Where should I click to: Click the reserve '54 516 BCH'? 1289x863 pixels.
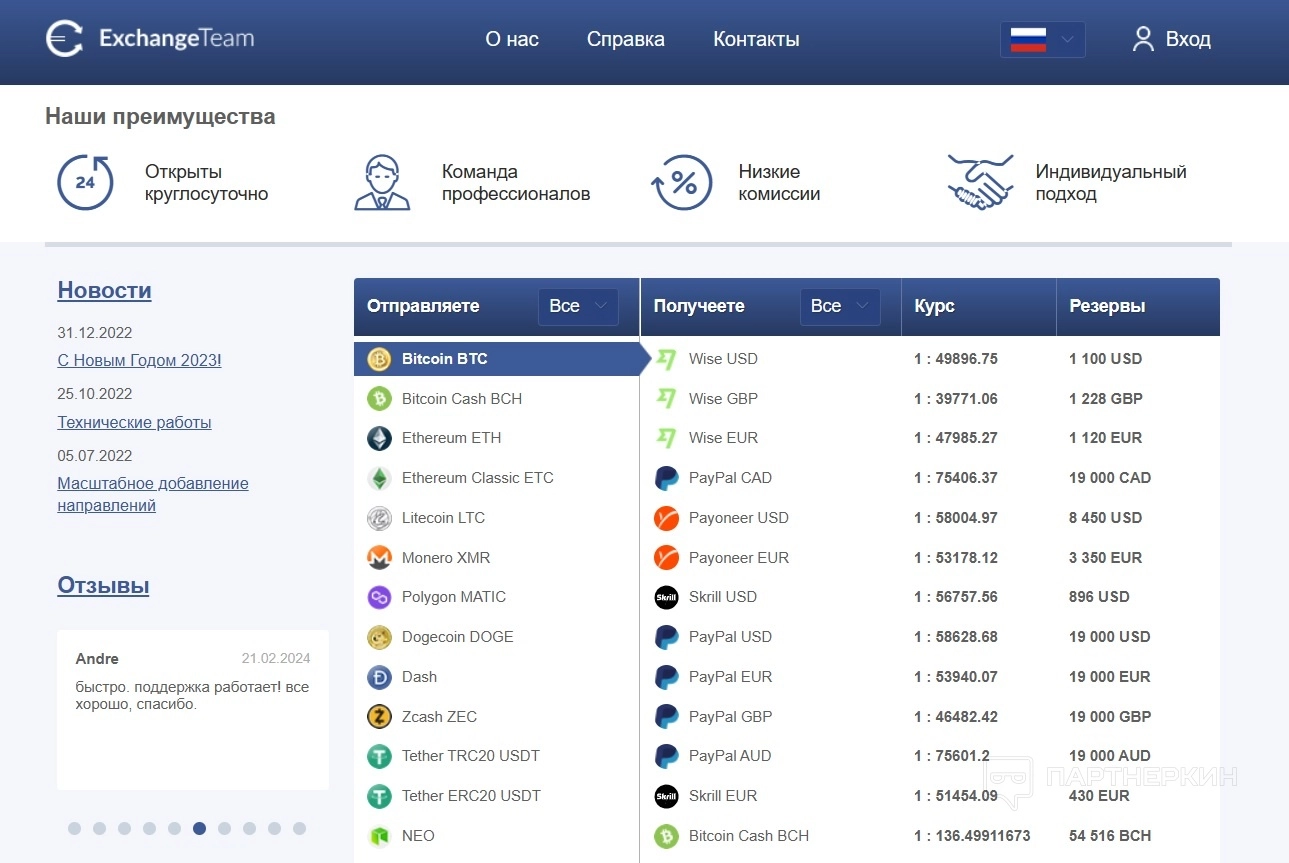(x=1110, y=836)
